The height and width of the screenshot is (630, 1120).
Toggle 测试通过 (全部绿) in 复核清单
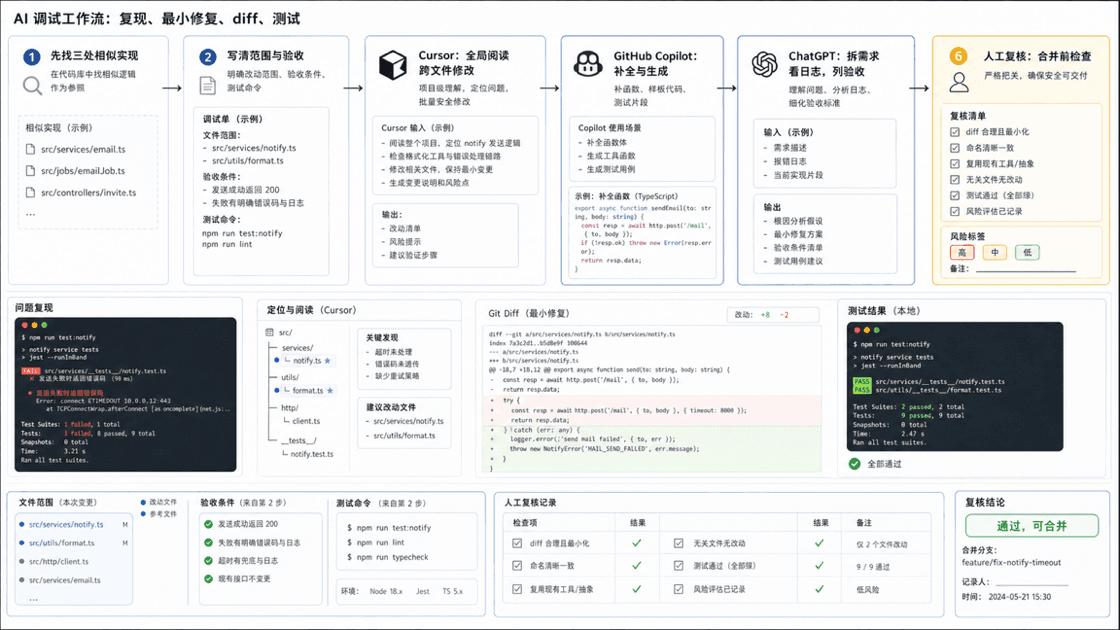(x=955, y=195)
